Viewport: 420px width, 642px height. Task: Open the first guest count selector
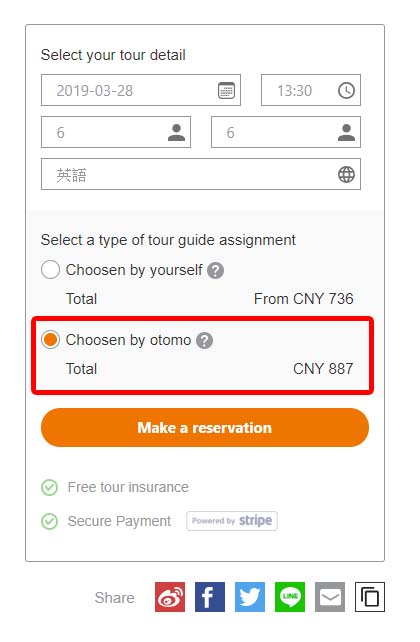coord(116,132)
